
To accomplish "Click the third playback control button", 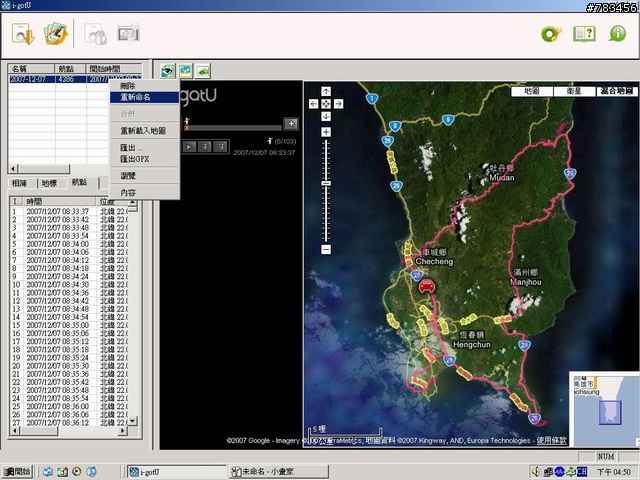I will 220,147.
